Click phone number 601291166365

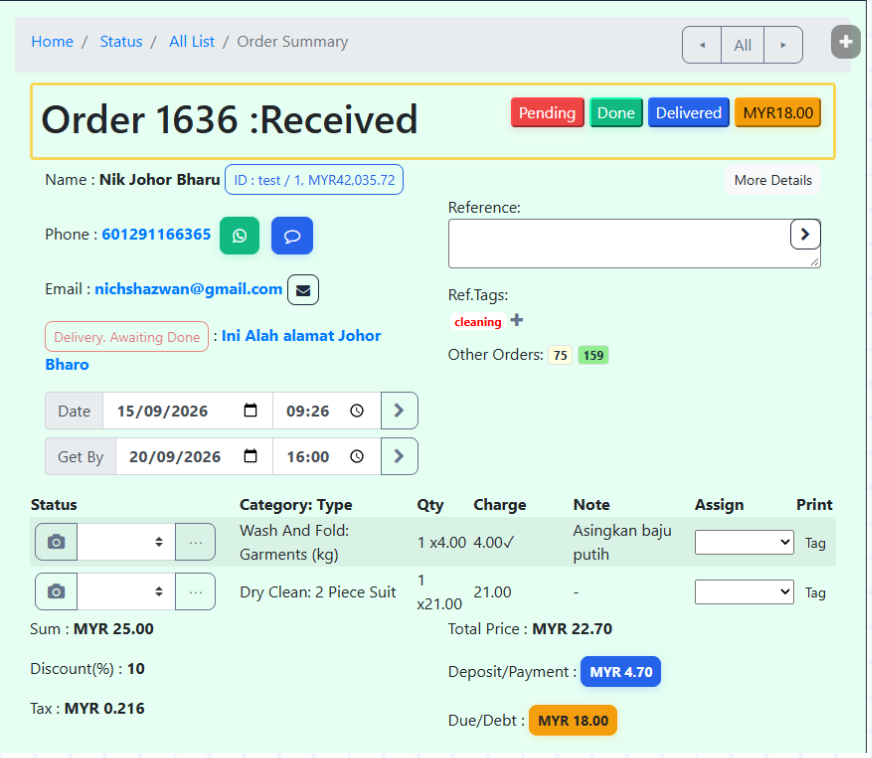click(x=156, y=234)
